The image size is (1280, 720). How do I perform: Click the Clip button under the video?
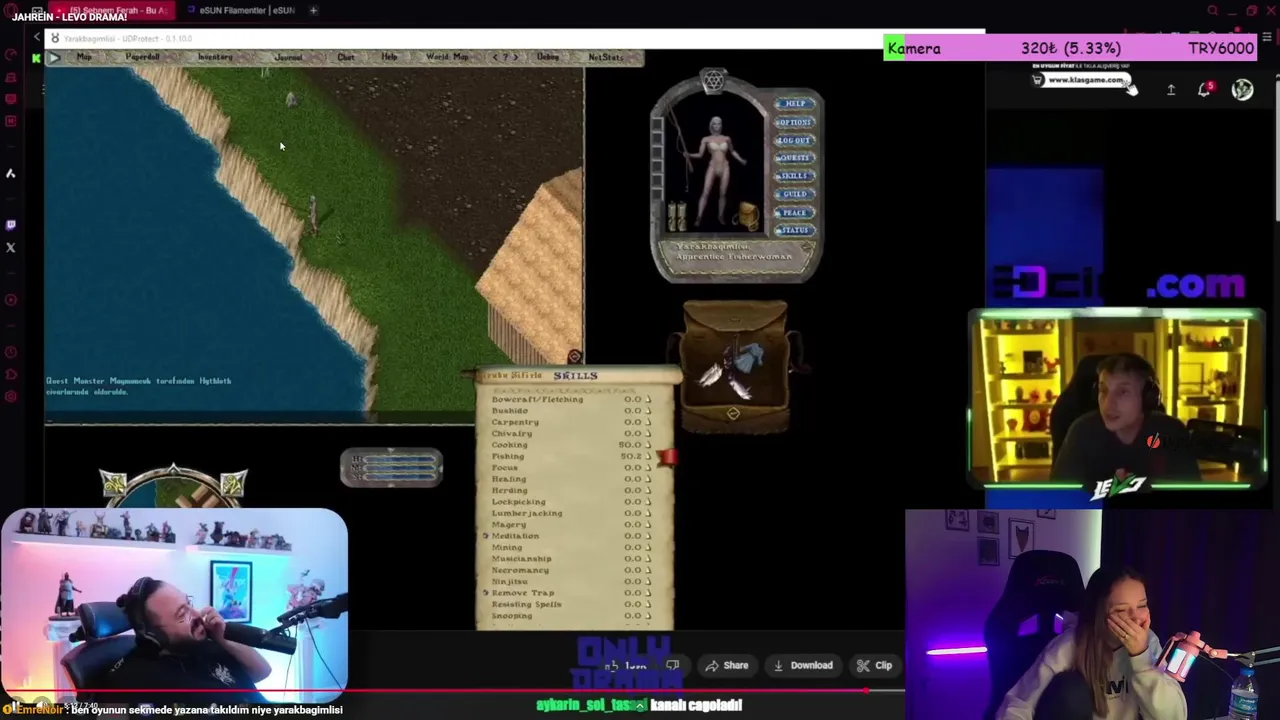pyautogui.click(x=874, y=665)
